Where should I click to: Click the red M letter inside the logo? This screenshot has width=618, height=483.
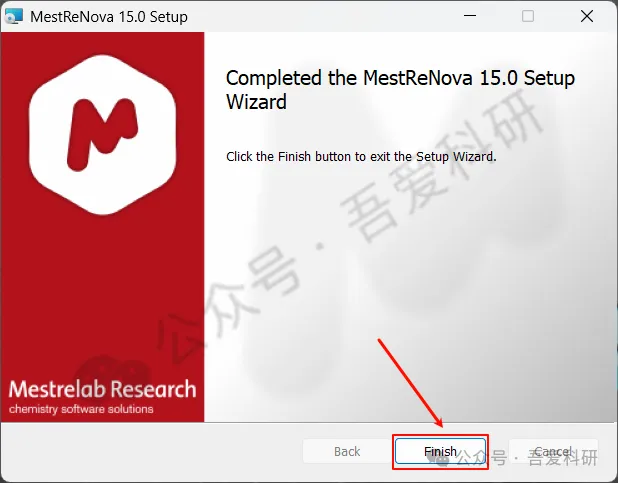pyautogui.click(x=102, y=134)
